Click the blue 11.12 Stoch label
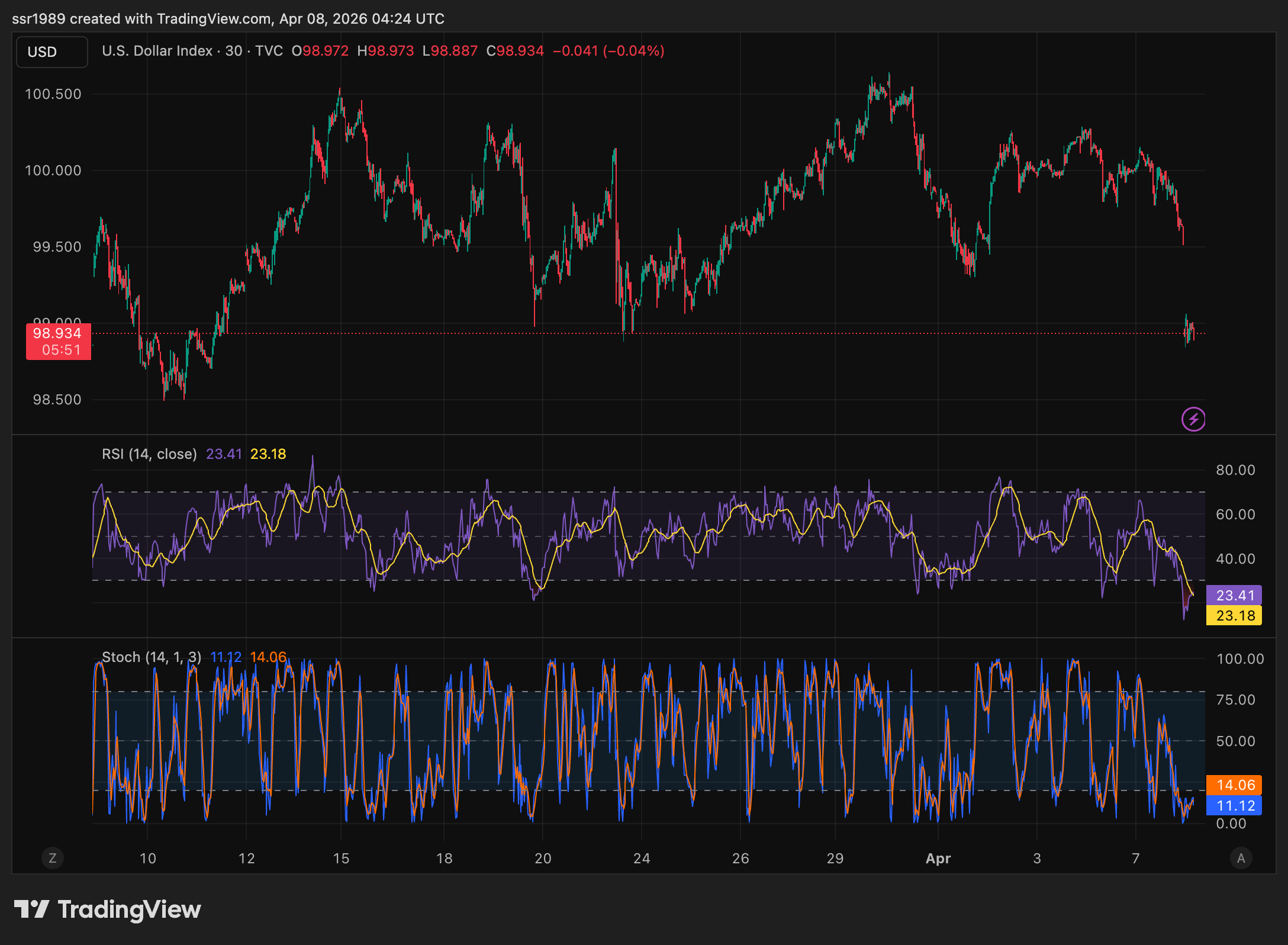Image resolution: width=1288 pixels, height=945 pixels. (1235, 806)
